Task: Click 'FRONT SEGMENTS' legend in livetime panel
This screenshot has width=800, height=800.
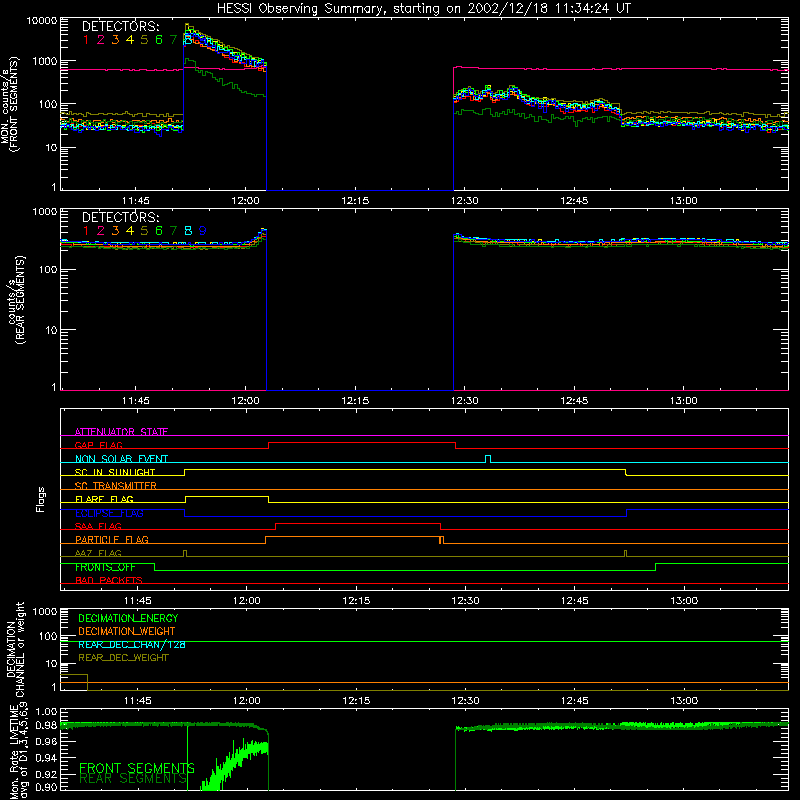Action: (x=137, y=768)
